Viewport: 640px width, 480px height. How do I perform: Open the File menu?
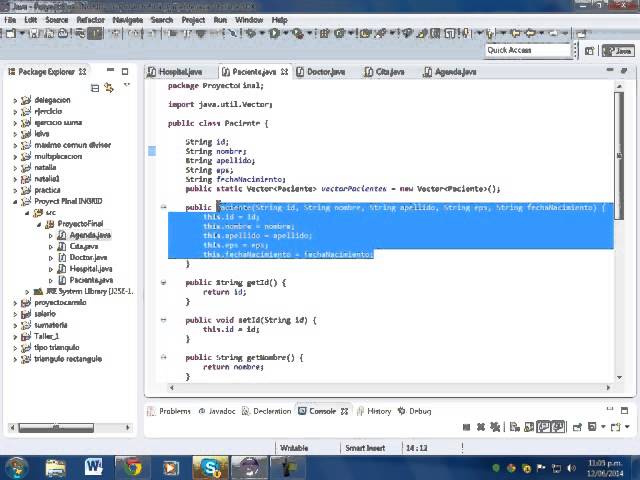pyautogui.click(x=10, y=20)
